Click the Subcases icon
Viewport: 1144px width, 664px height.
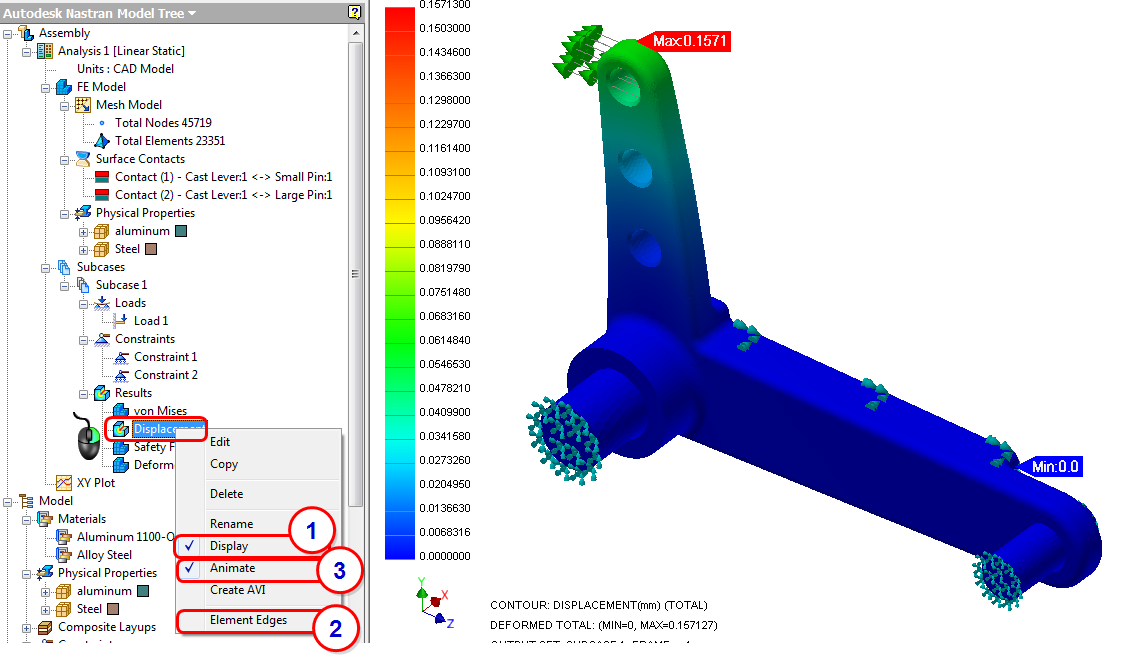pyautogui.click(x=64, y=267)
